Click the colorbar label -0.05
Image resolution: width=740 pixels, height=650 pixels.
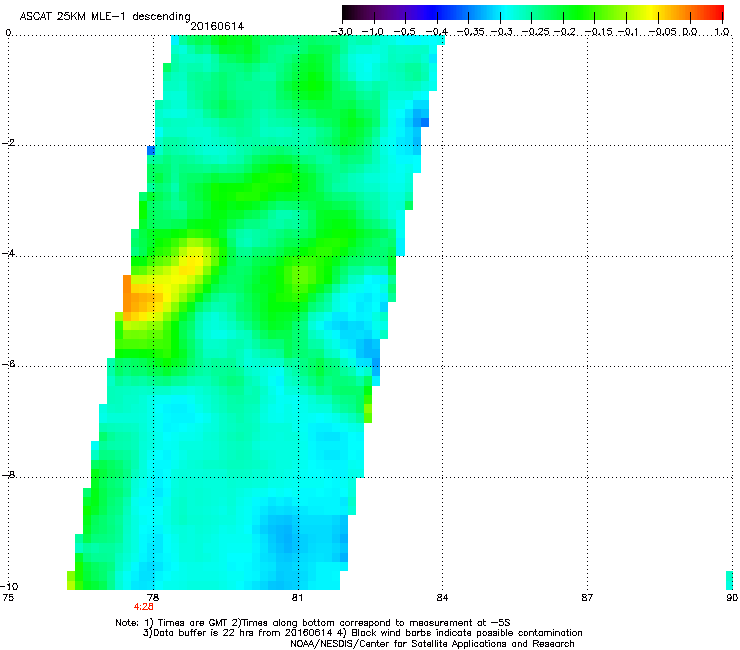pos(663,32)
